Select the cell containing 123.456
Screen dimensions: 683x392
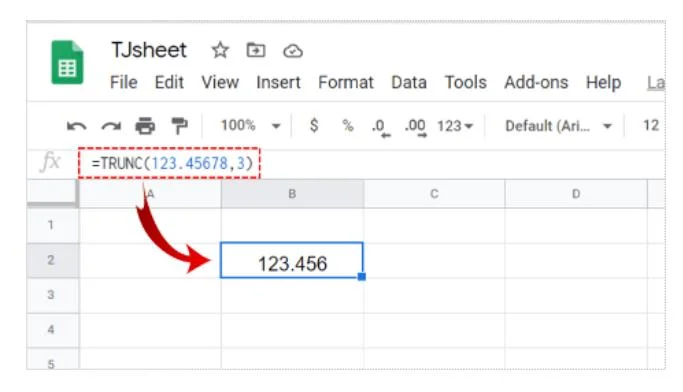point(292,260)
